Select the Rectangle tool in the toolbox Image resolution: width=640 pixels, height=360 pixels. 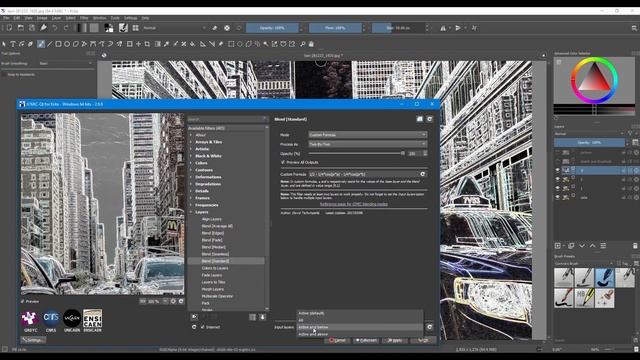(58, 44)
